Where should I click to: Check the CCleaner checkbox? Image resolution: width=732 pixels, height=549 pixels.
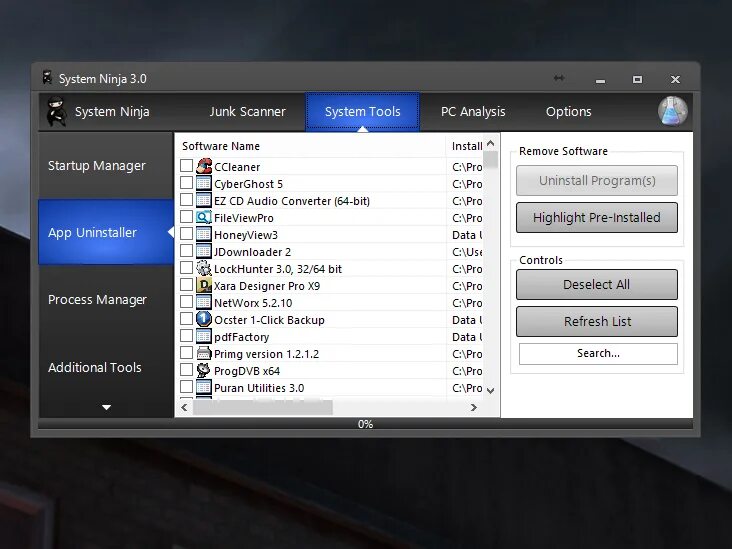(187, 165)
